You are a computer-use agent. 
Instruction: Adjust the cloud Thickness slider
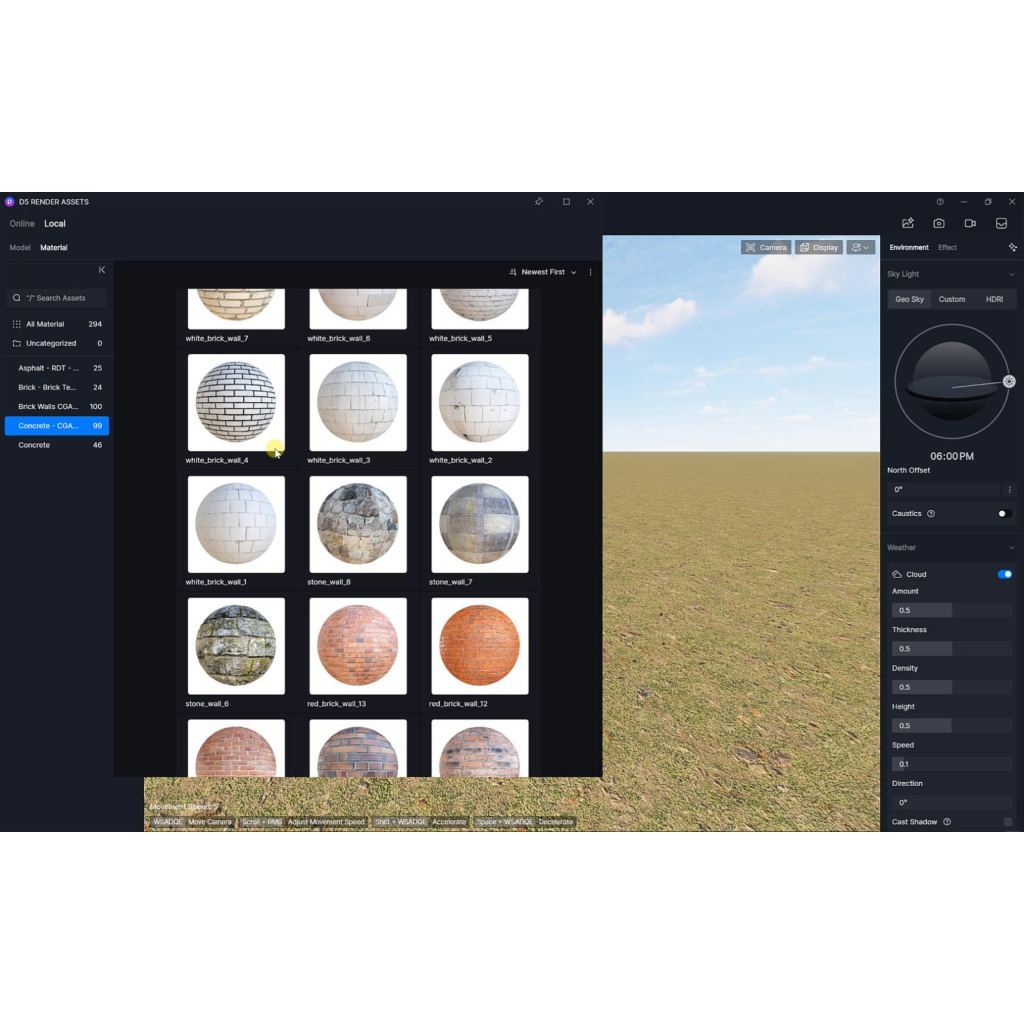pyautogui.click(x=952, y=649)
